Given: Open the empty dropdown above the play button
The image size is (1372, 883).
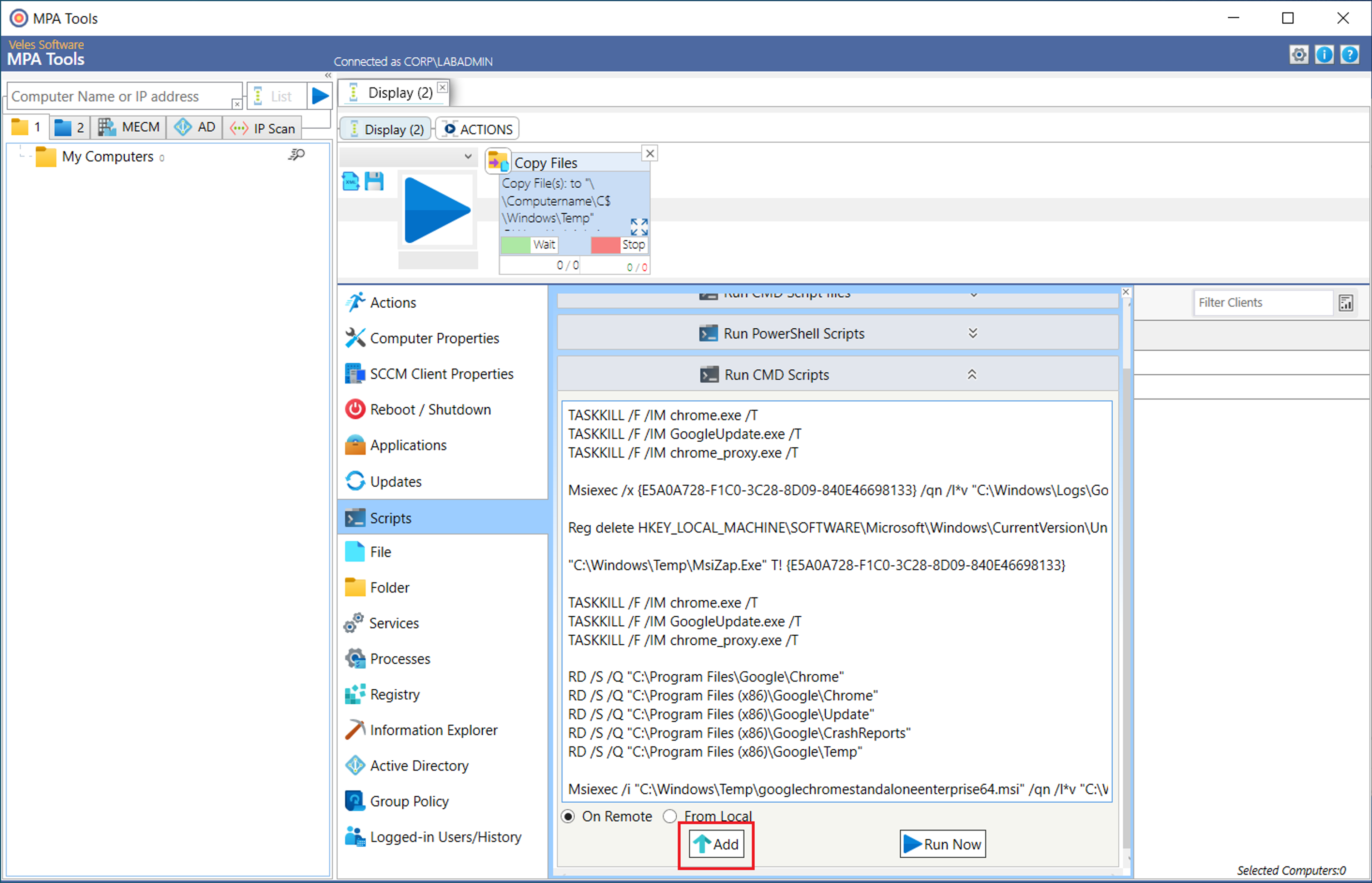Looking at the screenshot, I should pos(408,157).
